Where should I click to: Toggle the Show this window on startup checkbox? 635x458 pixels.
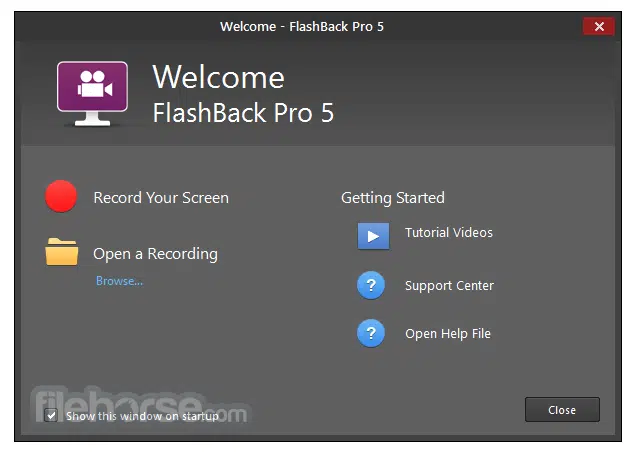(51, 415)
